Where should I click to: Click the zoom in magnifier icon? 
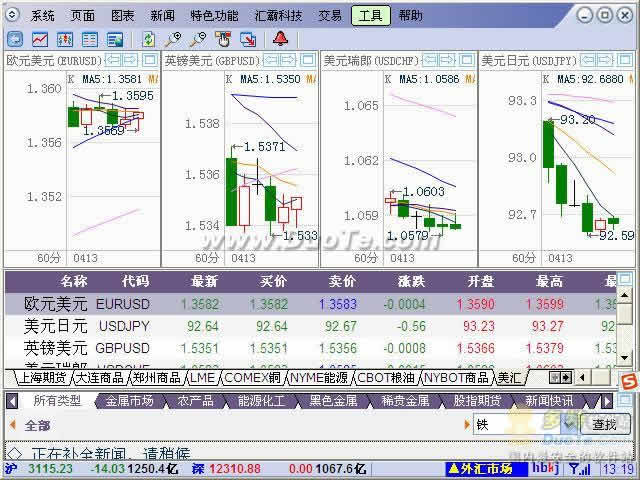point(173,39)
